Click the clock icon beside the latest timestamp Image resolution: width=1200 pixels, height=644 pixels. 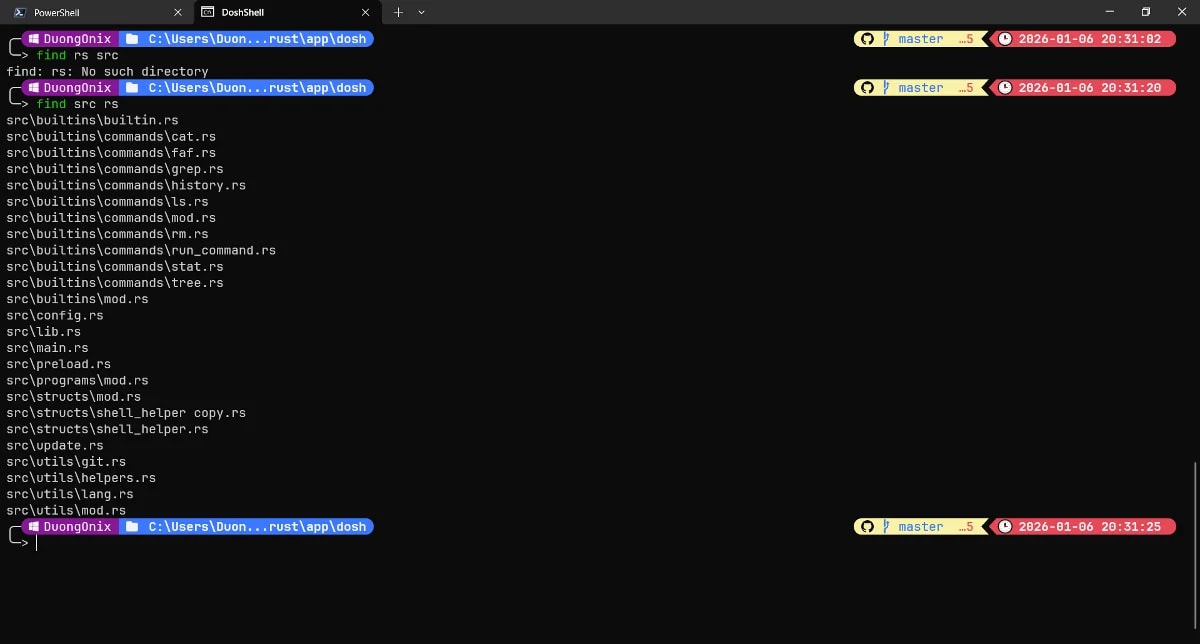pyautogui.click(x=1004, y=526)
